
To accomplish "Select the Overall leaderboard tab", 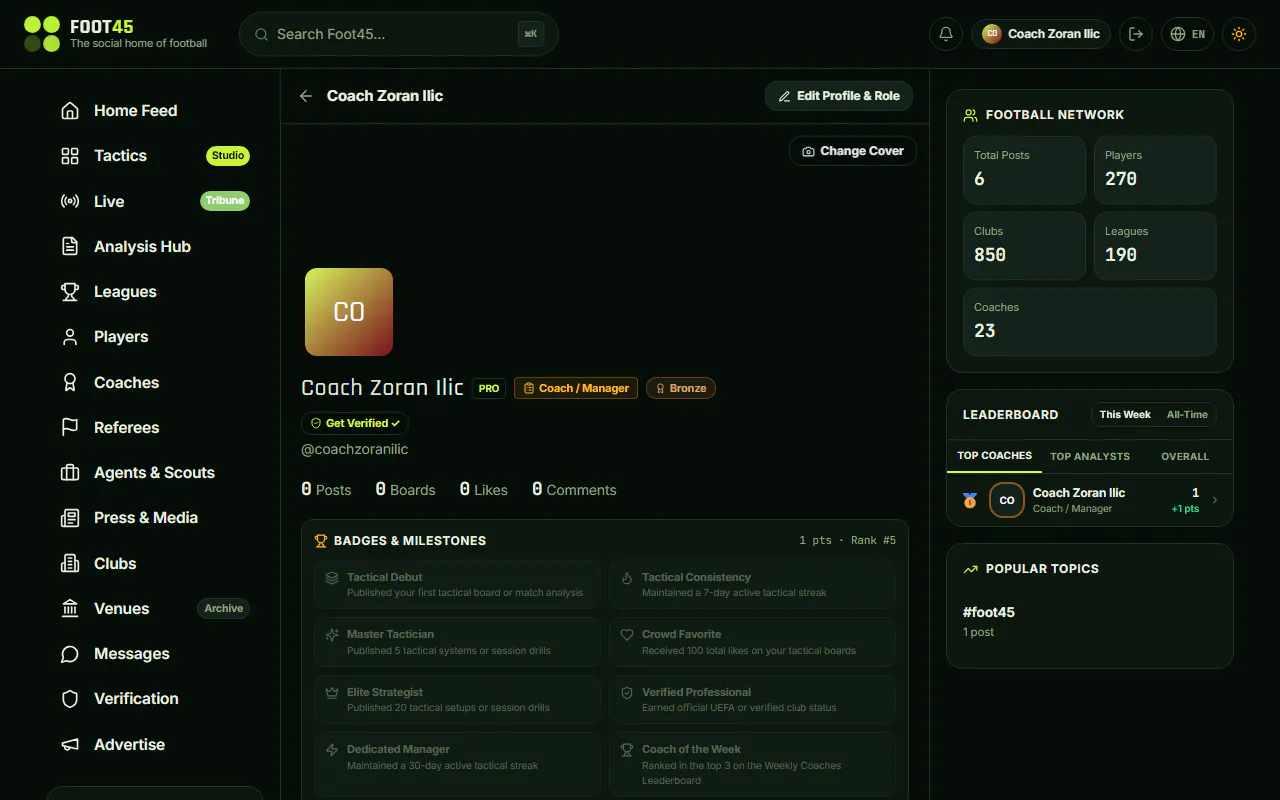I will click(x=1185, y=456).
